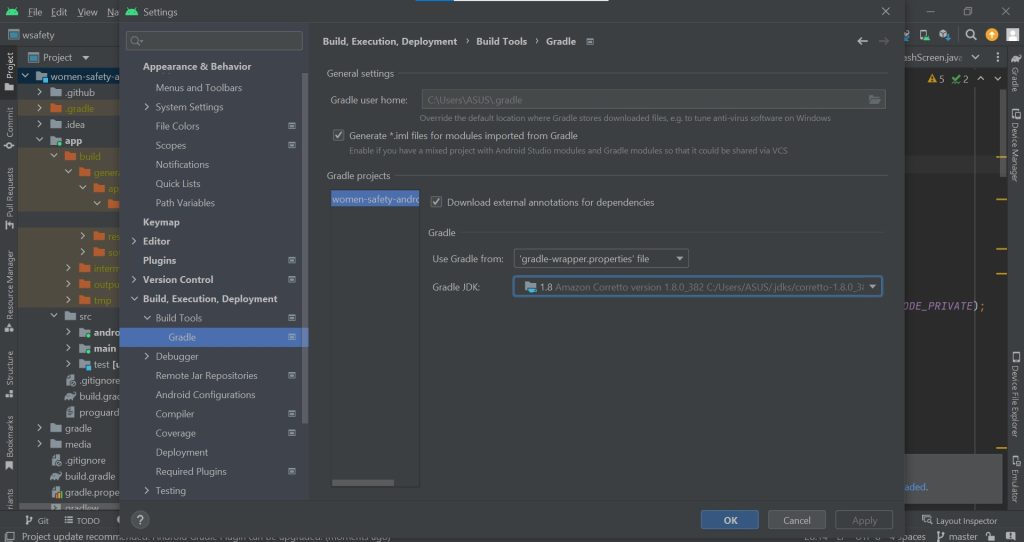The width and height of the screenshot is (1024, 542).
Task: Click the project-level icon beside Gradle breadcrumb
Action: [x=590, y=42]
